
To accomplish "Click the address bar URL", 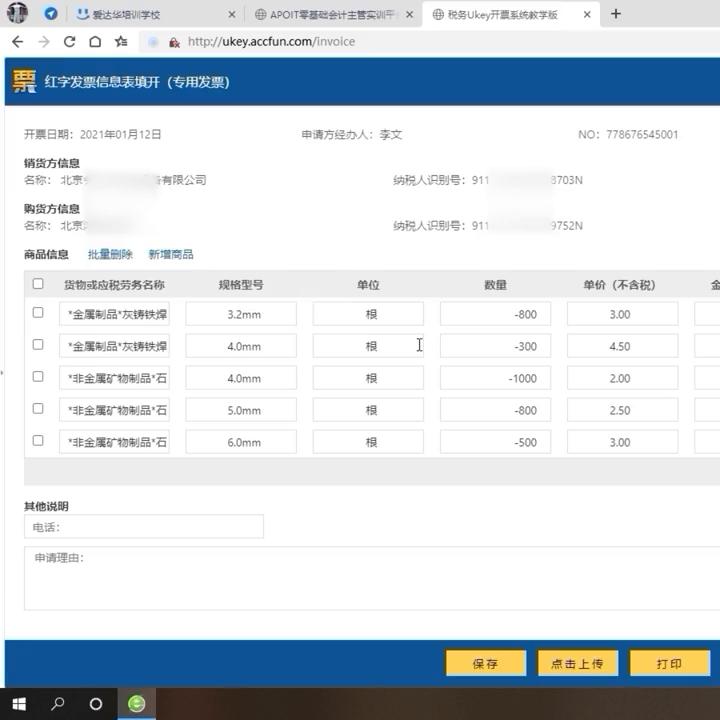I will pyautogui.click(x=271, y=42).
